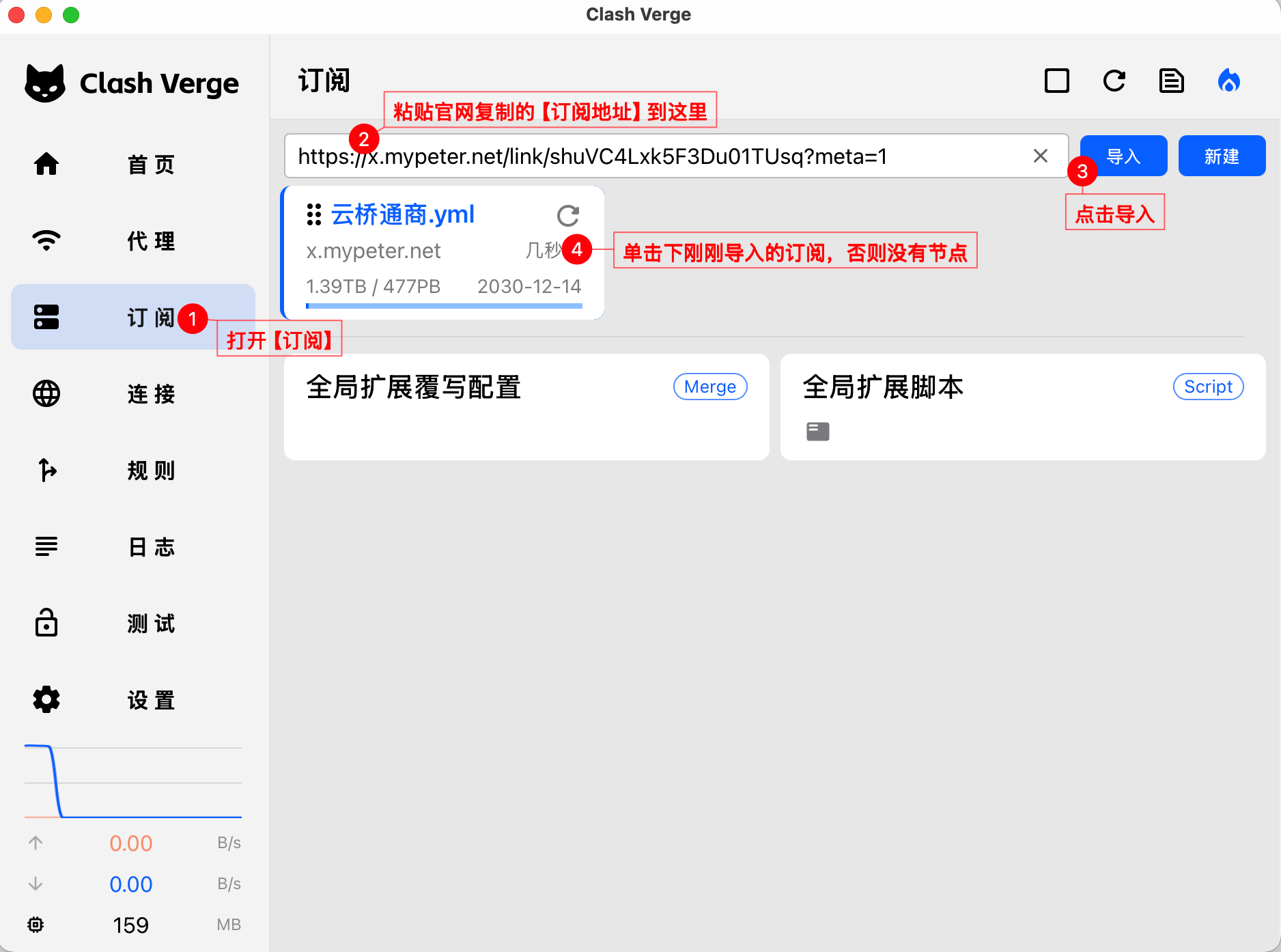Click the upload arrow icon
1281x952 pixels.
tap(36, 843)
